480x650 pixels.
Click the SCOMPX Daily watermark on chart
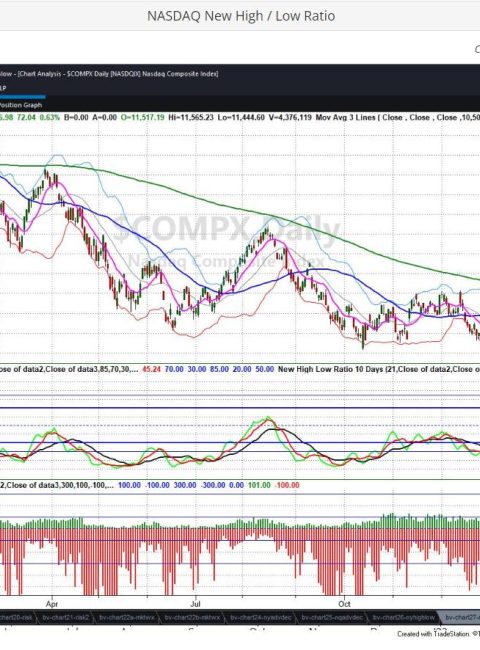[x=227, y=230]
